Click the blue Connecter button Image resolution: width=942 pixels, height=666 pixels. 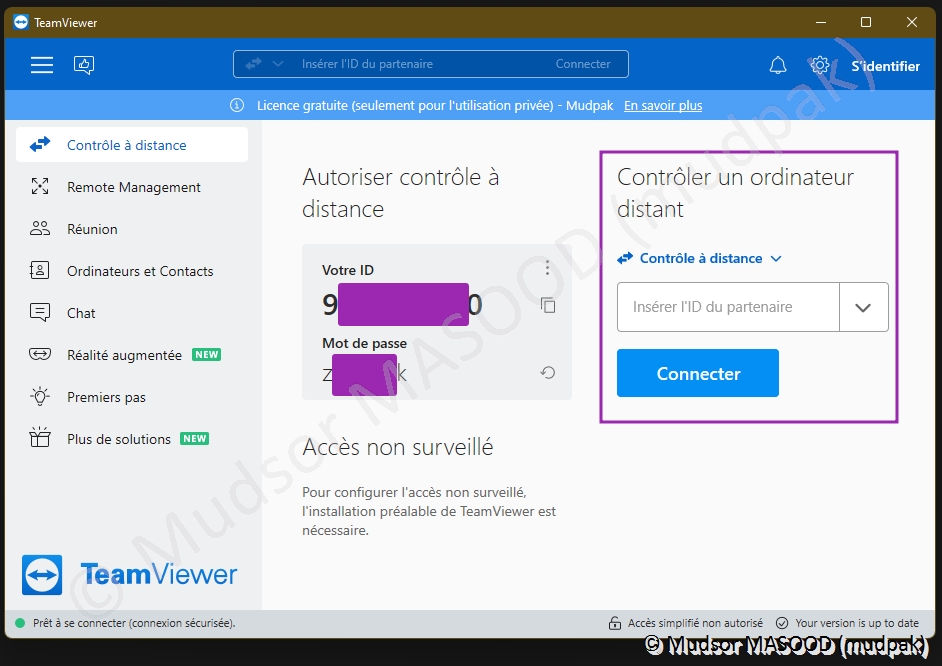698,373
